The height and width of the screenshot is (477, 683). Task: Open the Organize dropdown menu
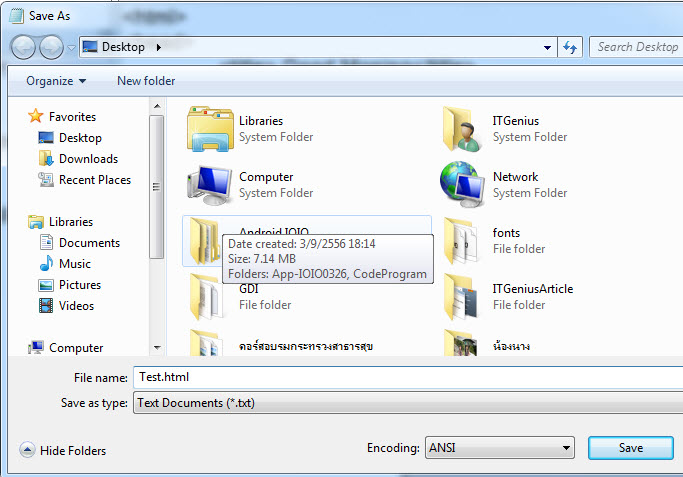pos(56,81)
